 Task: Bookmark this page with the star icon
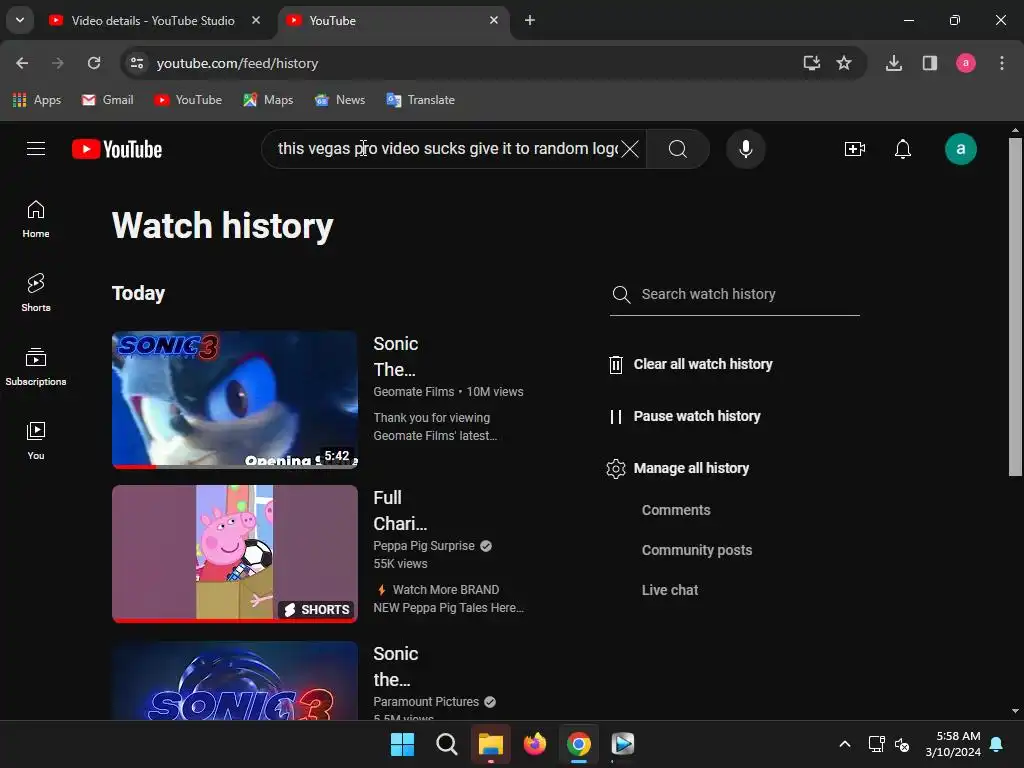[x=844, y=63]
